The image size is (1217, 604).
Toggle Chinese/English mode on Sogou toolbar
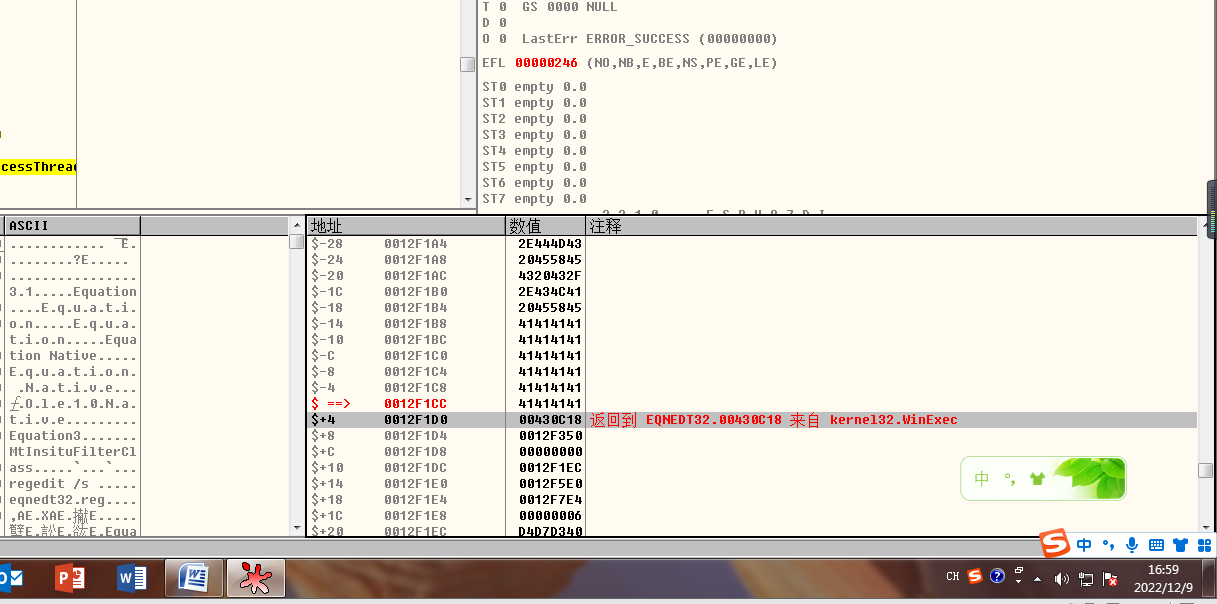[x=1084, y=545]
